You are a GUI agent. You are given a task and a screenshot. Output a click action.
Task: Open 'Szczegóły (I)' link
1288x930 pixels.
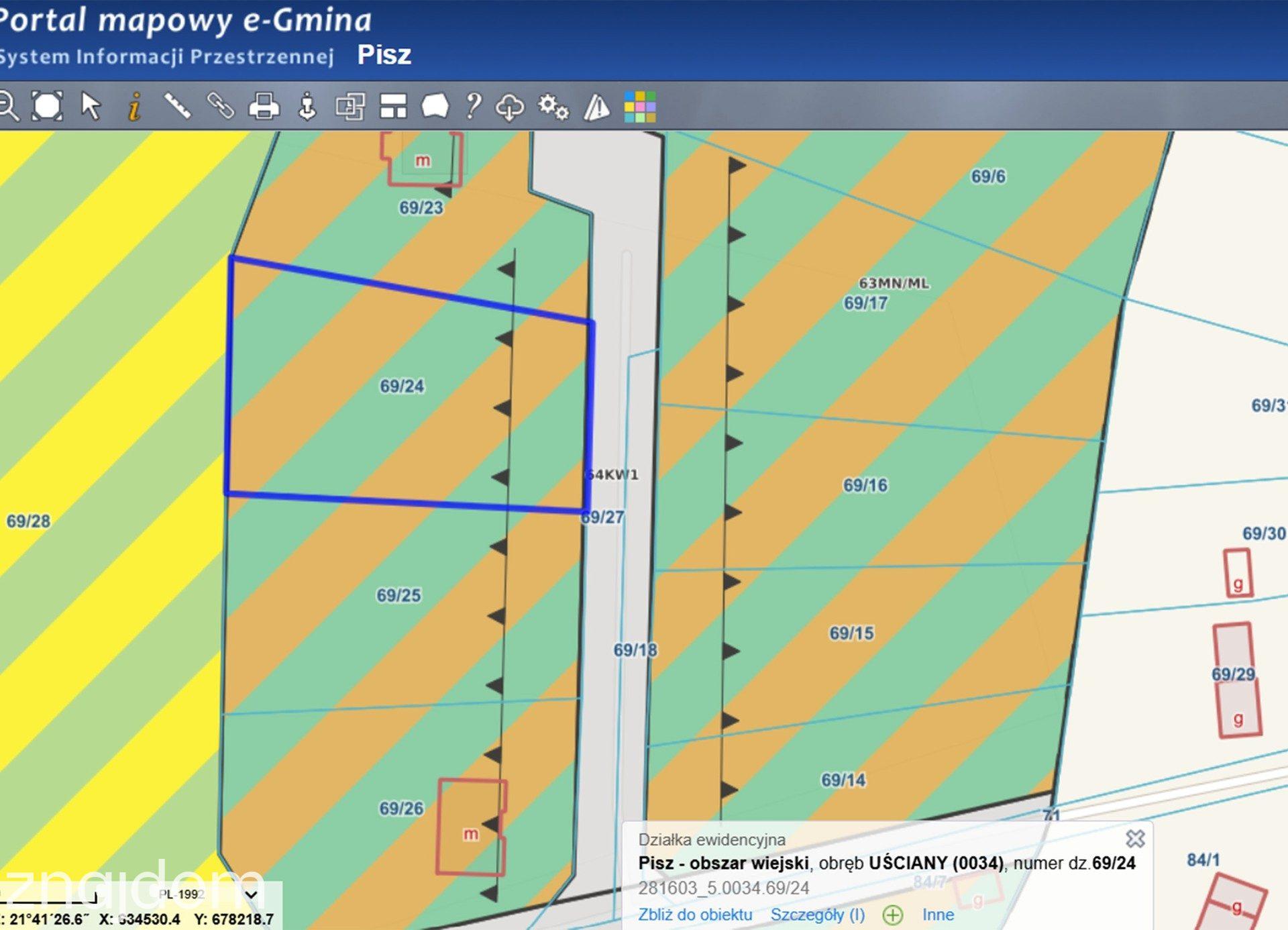(818, 915)
